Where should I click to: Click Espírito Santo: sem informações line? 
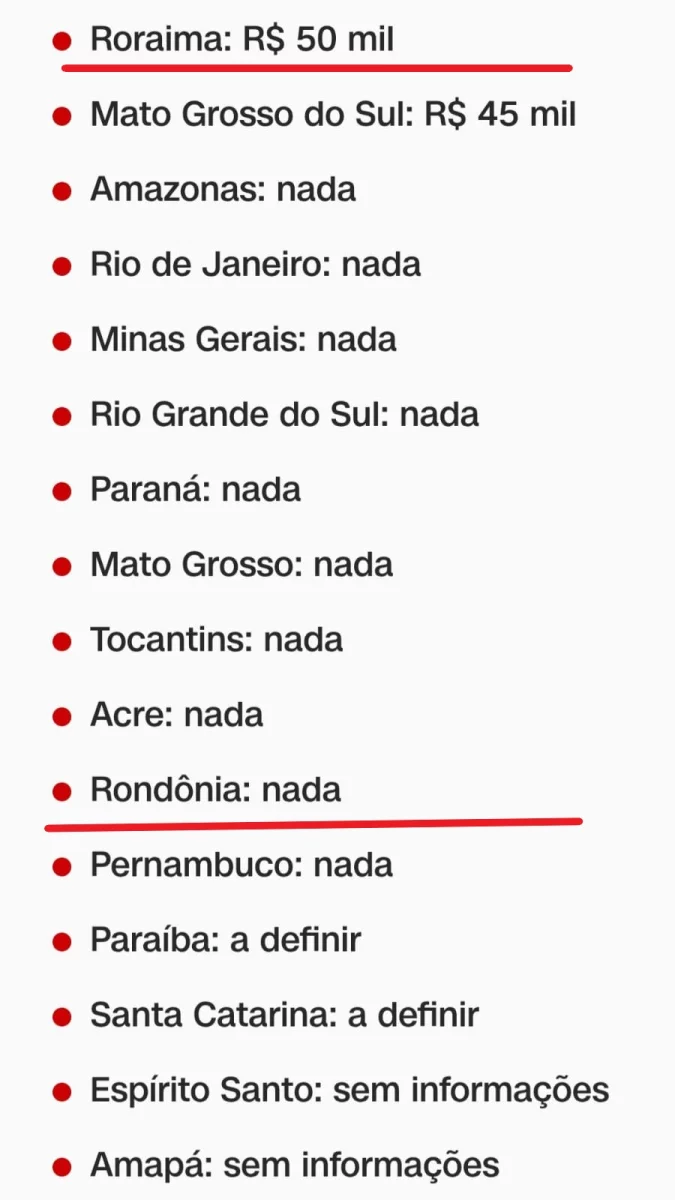coord(349,1090)
